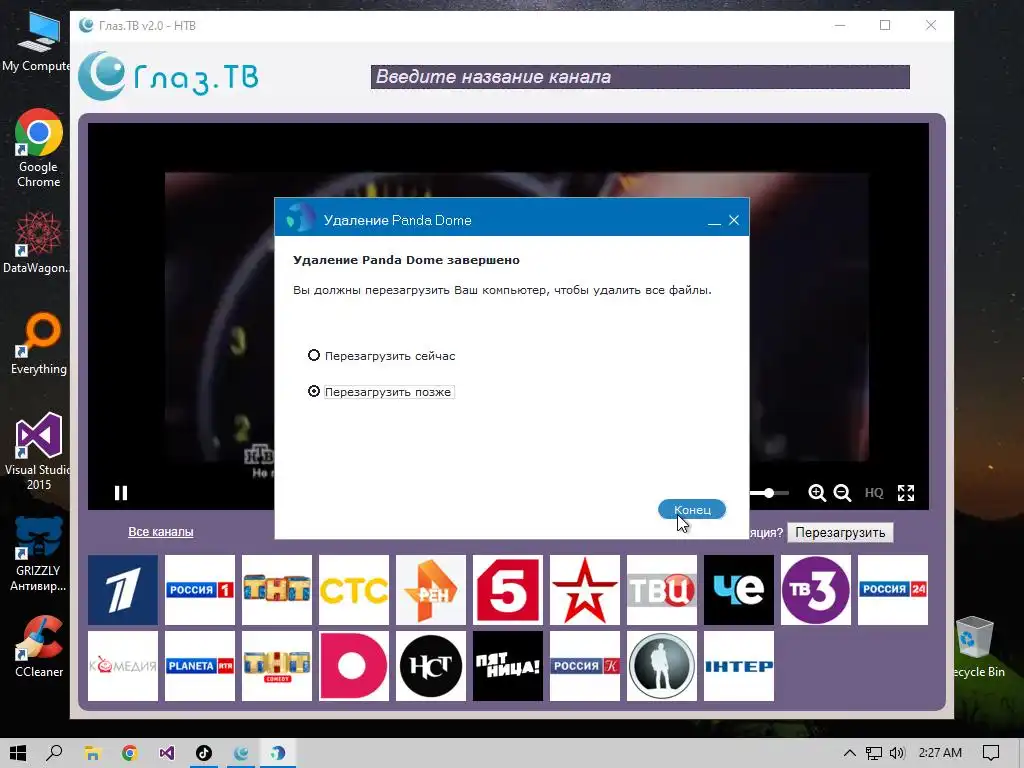1024x768 pixels.
Task: Open My Computer desktop icon
Action: (x=39, y=42)
